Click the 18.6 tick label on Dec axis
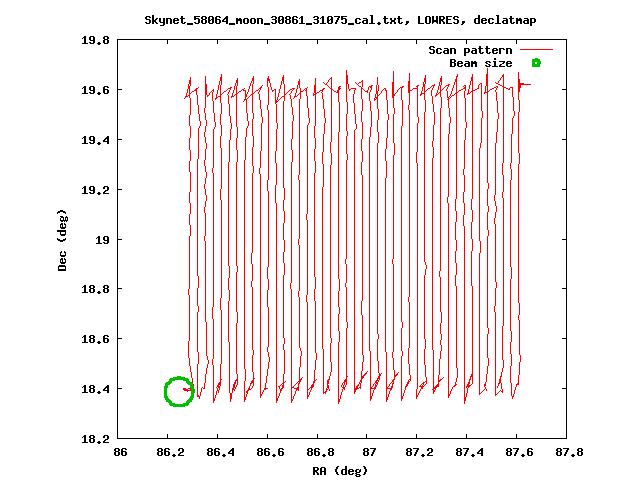 [x=95, y=339]
